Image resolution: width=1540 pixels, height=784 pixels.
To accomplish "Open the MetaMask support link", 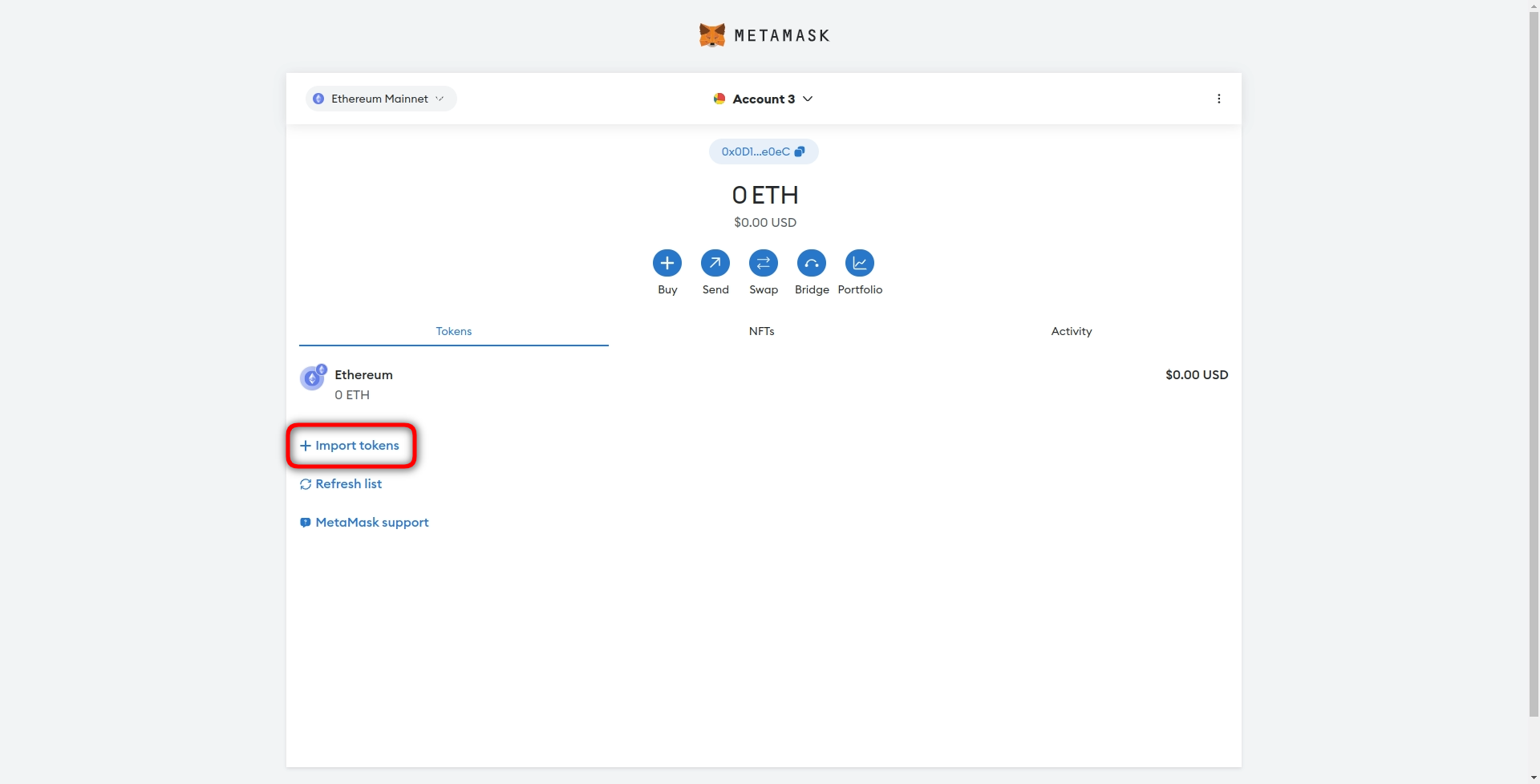I will [364, 522].
